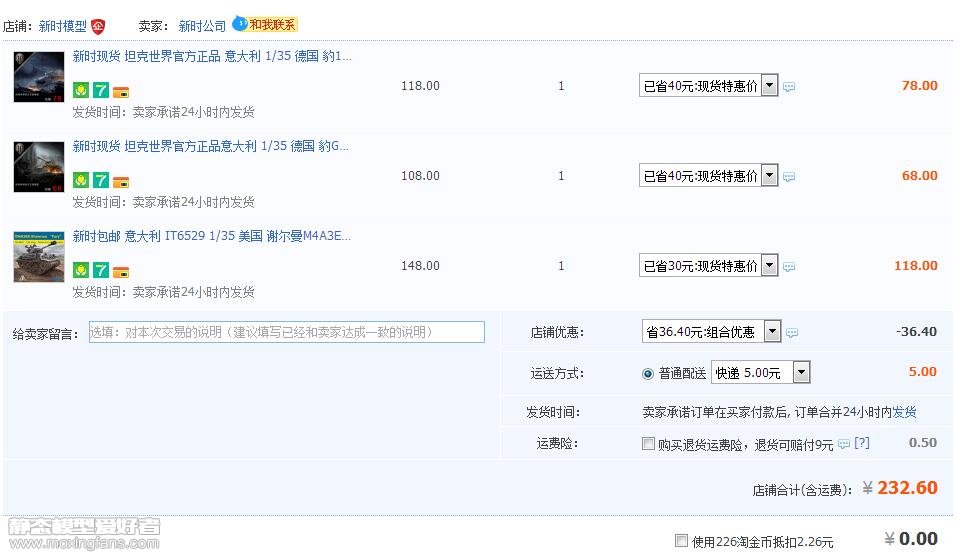
Task: Click the credit card icon in 豹1 row
Action: (x=121, y=93)
